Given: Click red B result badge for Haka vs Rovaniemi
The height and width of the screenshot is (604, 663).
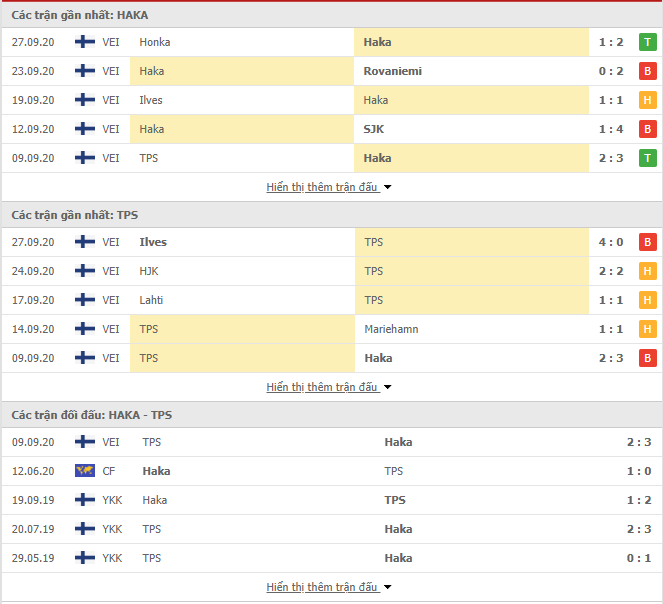Looking at the screenshot, I should 647,71.
